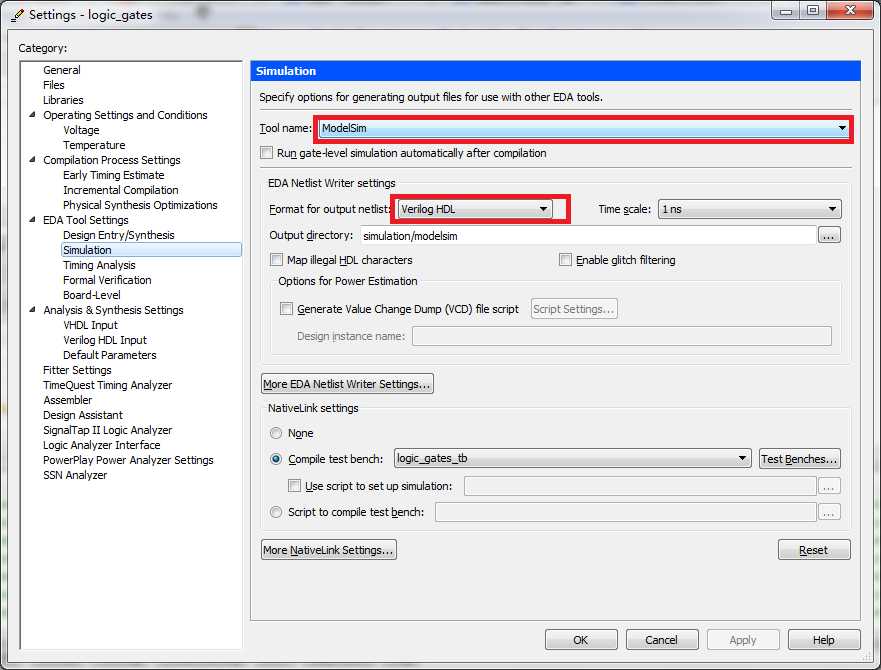Select Early Timing Estimate
Screen dimensions: 881x670
[x=113, y=175]
